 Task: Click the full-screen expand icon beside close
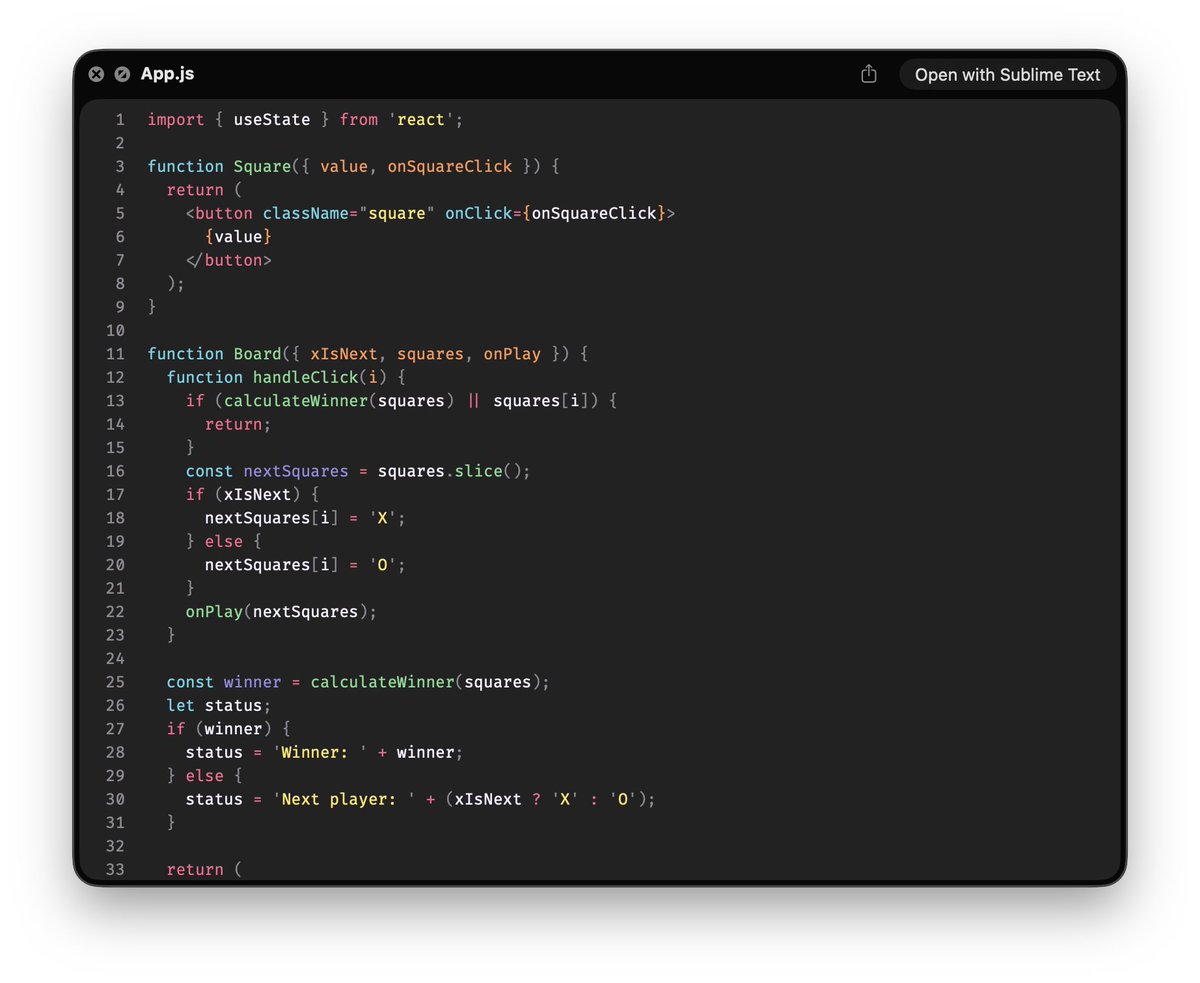(x=122, y=74)
